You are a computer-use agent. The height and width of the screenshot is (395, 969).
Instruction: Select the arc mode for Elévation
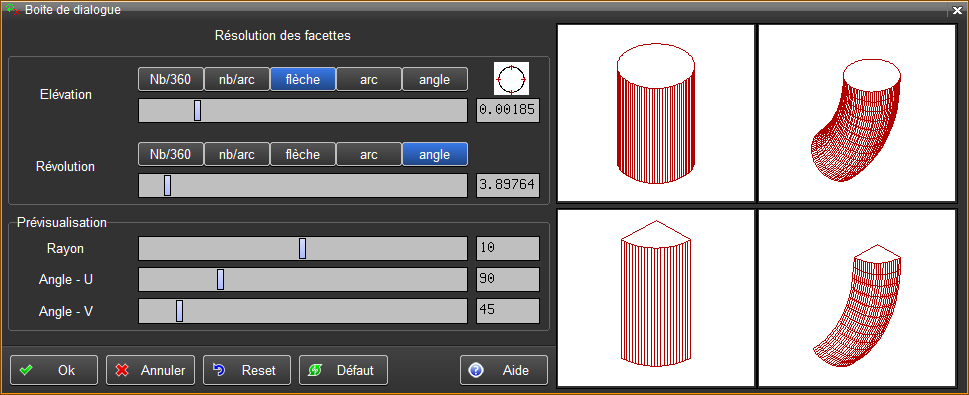[x=369, y=79]
